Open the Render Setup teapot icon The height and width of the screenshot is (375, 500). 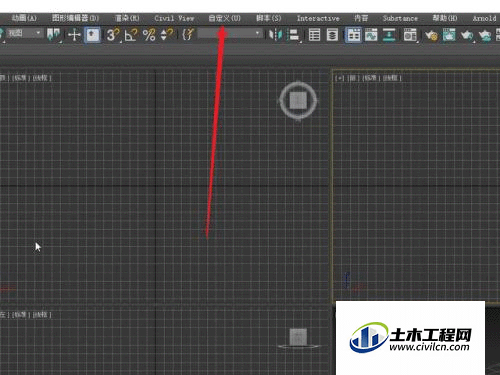431,35
